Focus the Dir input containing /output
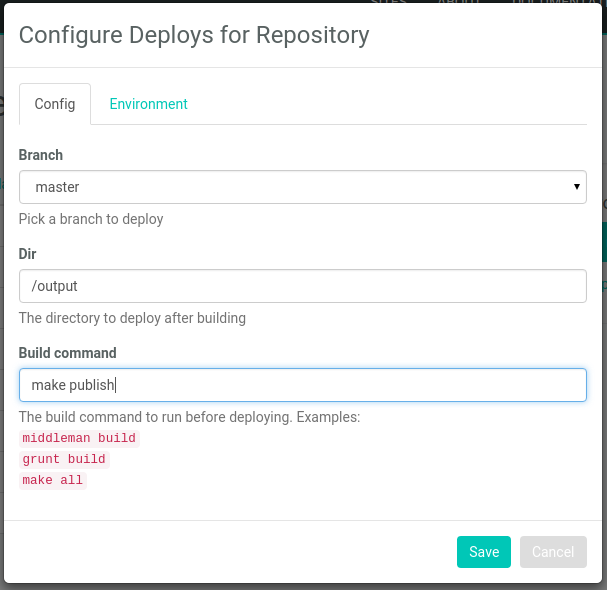The image size is (607, 590). tap(302, 286)
